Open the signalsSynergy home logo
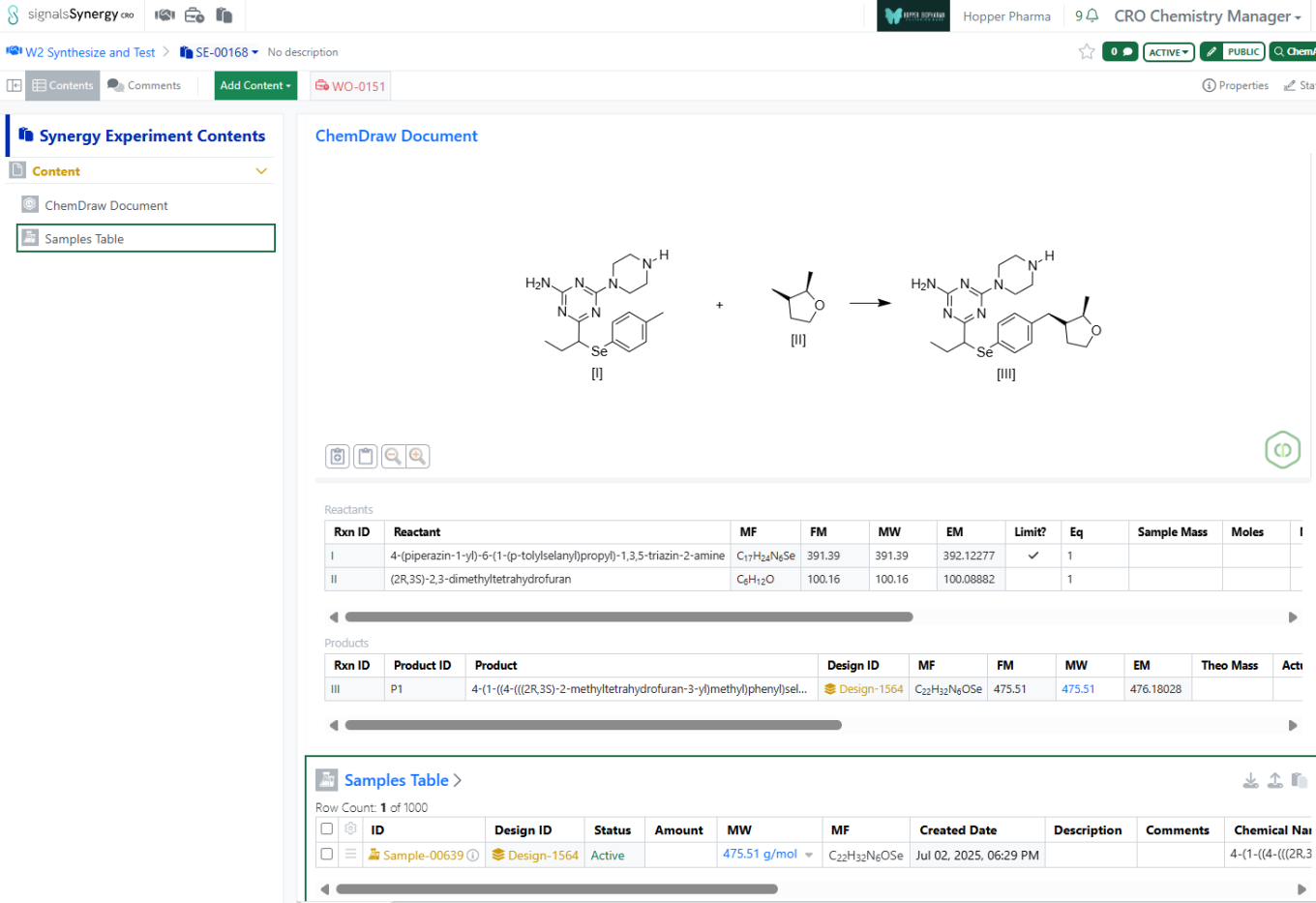Viewport: 1316px width, 903px height. click(71, 15)
